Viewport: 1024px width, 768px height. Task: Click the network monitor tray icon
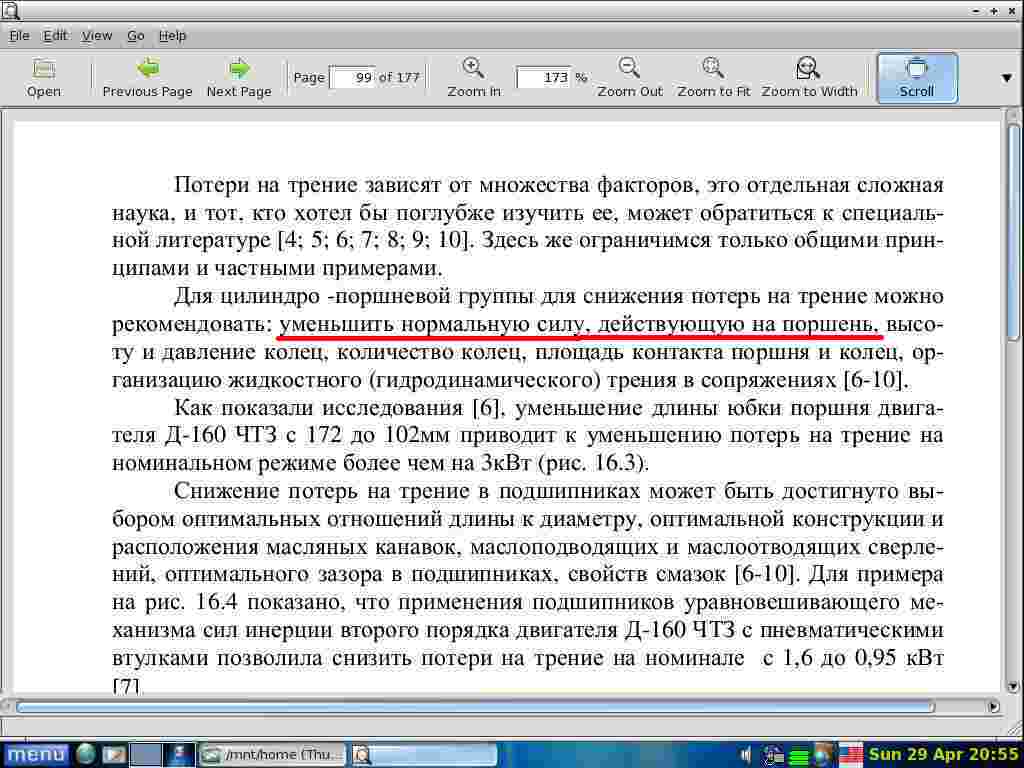click(x=774, y=756)
